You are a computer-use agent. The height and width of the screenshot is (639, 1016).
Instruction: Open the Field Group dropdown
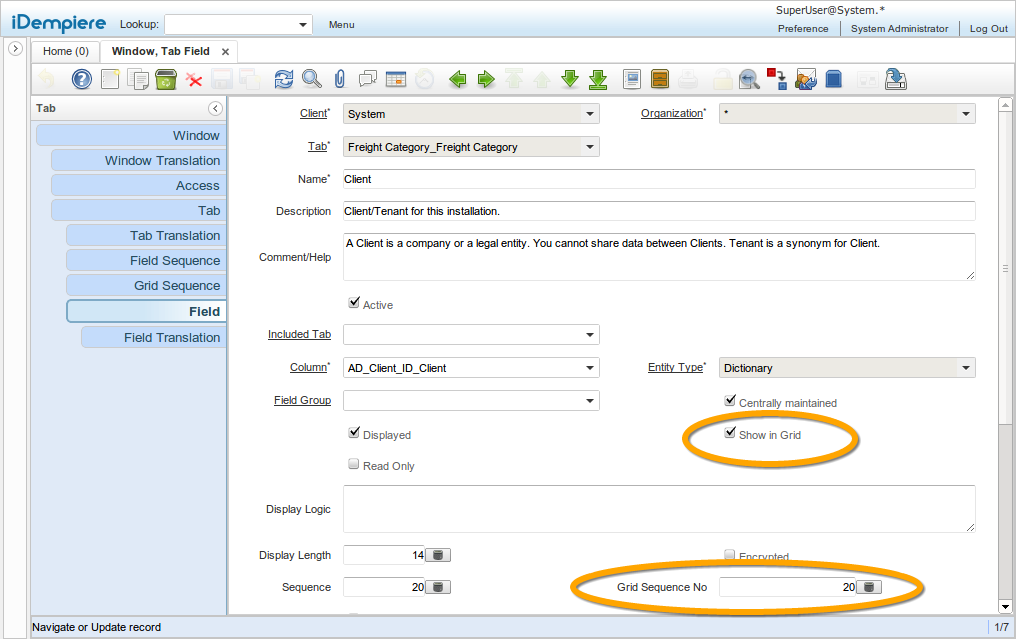point(589,401)
